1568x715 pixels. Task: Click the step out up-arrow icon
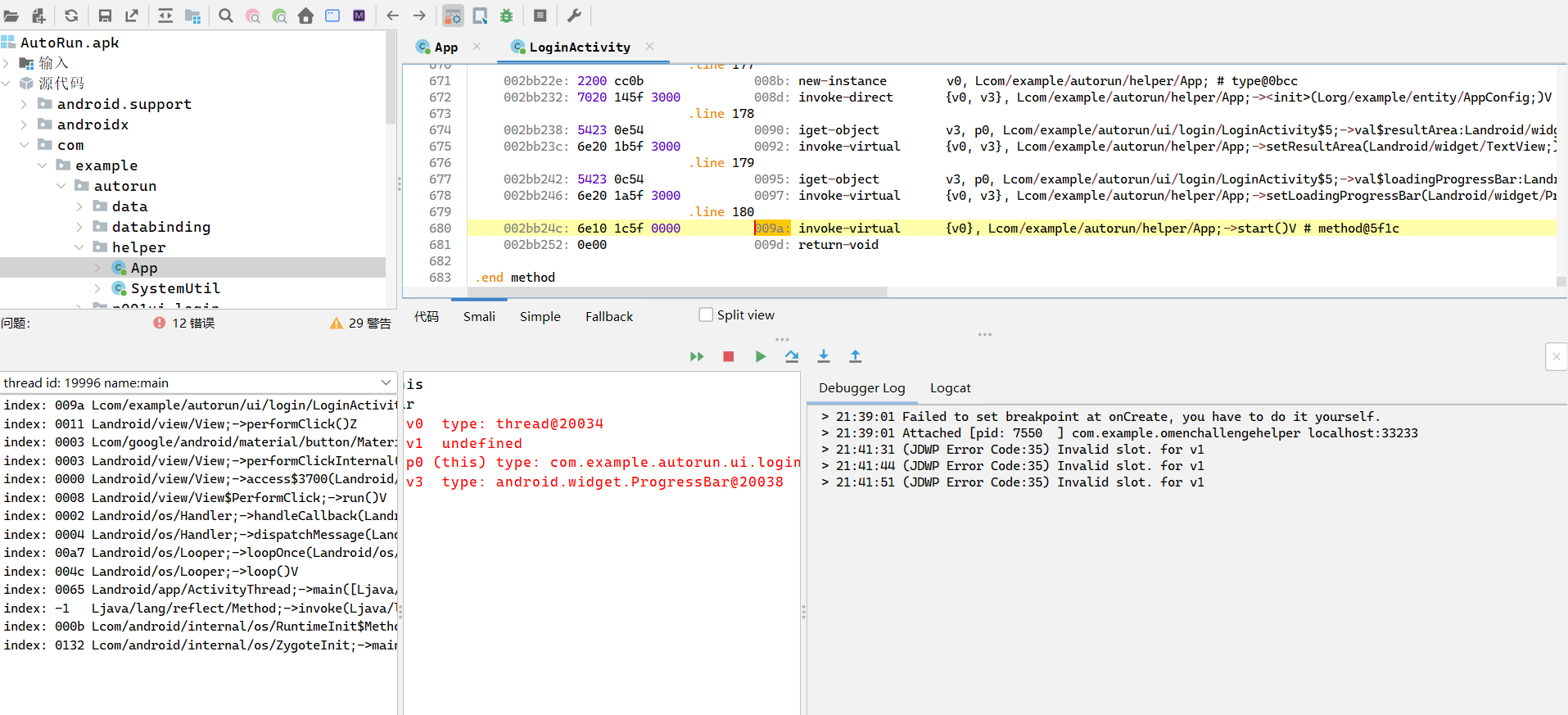(856, 356)
